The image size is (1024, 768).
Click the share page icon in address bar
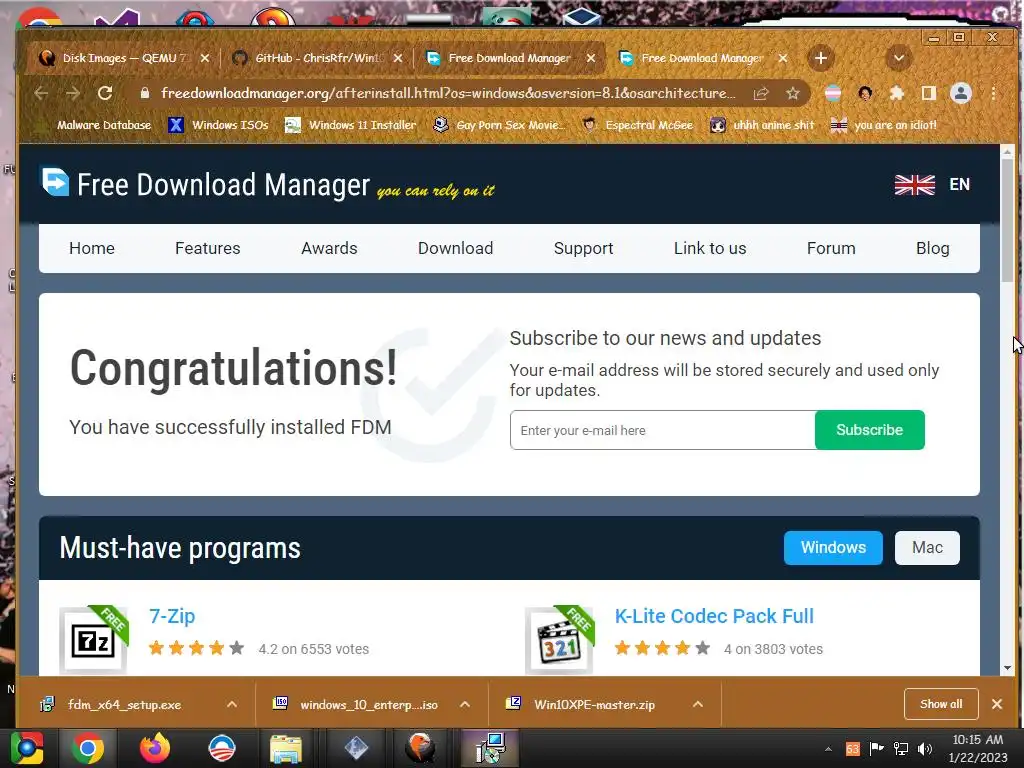761,93
